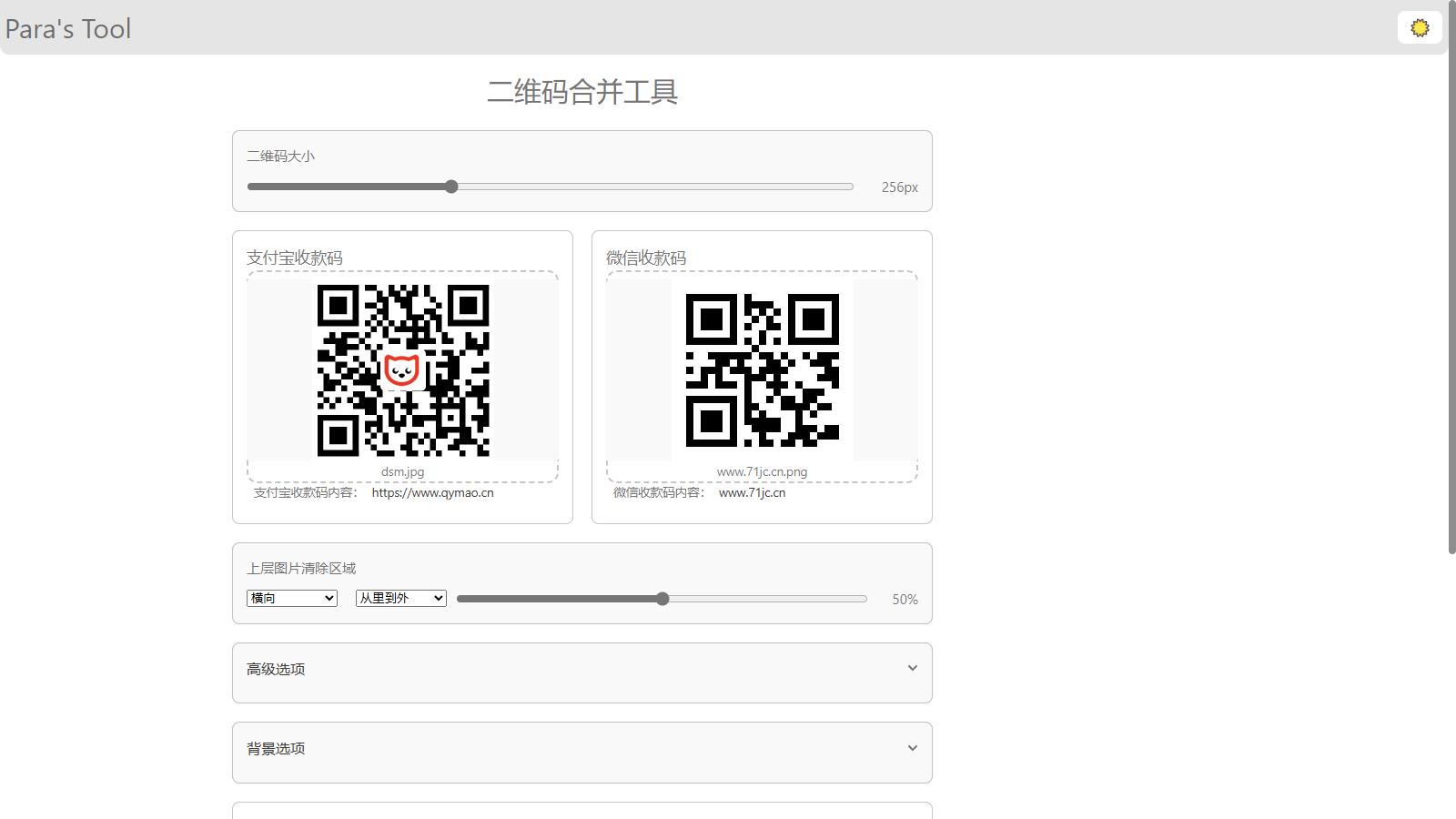Click the WeChat QR code image preview
This screenshot has width=1456, height=819.
coord(762,370)
